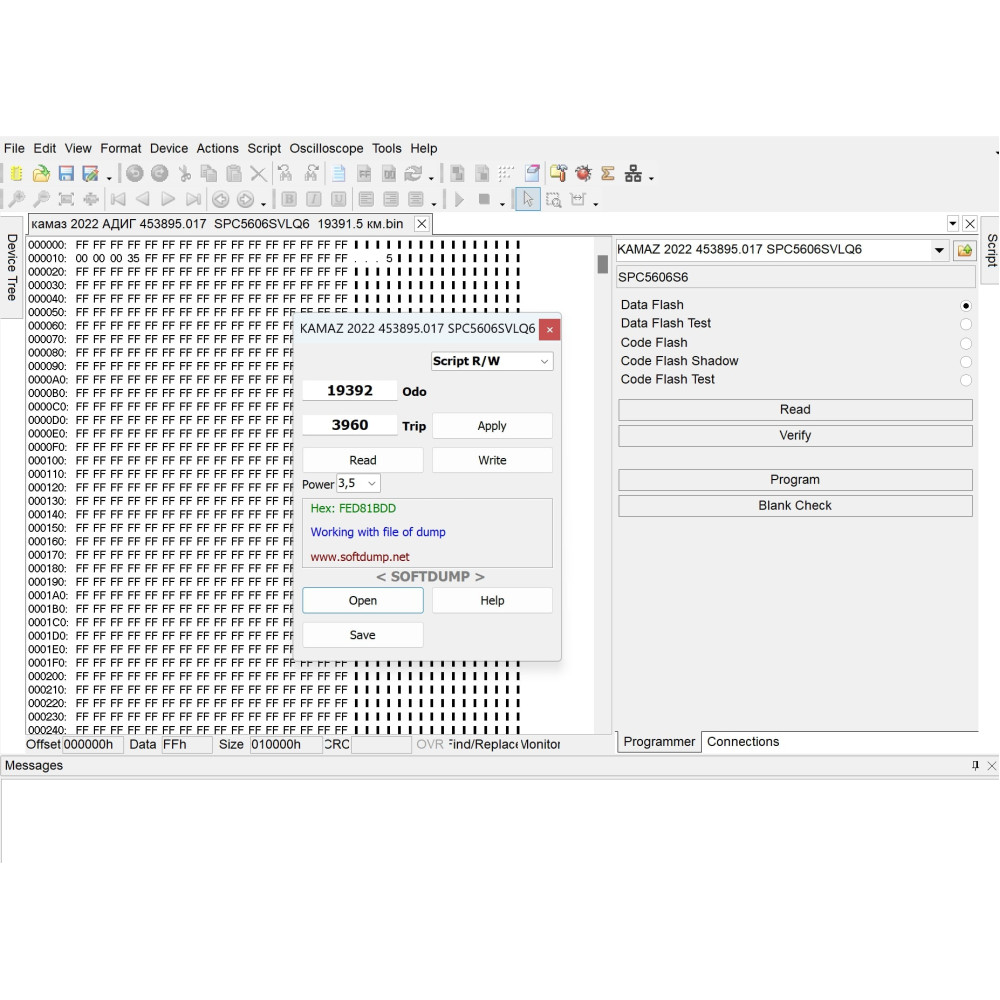This screenshot has height=1000, width=1000.
Task: Click the Paste clipboard icon
Action: [234, 173]
